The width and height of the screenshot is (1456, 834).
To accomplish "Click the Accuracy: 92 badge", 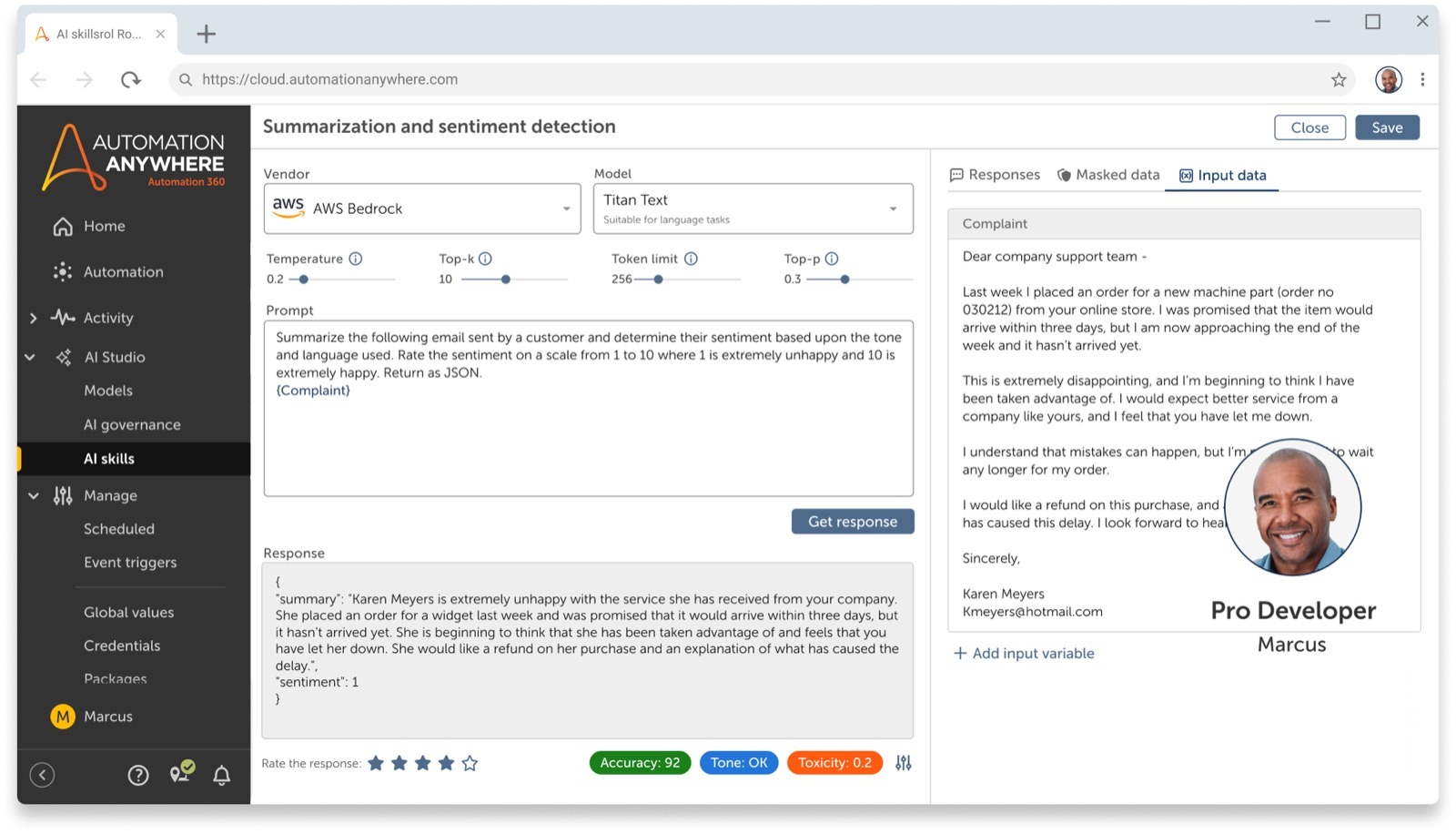I will 640,763.
